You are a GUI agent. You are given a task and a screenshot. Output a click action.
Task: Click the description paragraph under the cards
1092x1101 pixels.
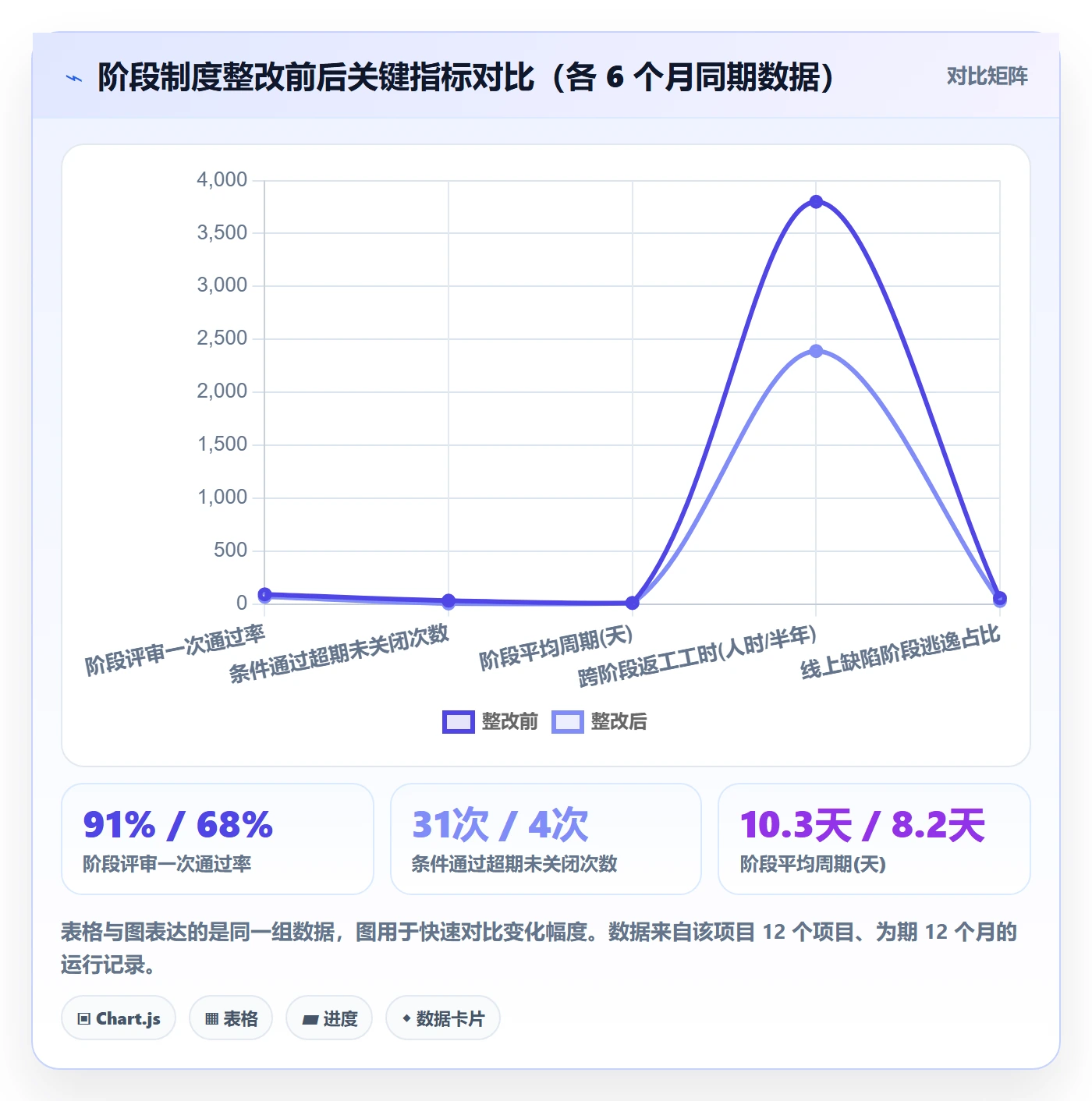coord(539,948)
